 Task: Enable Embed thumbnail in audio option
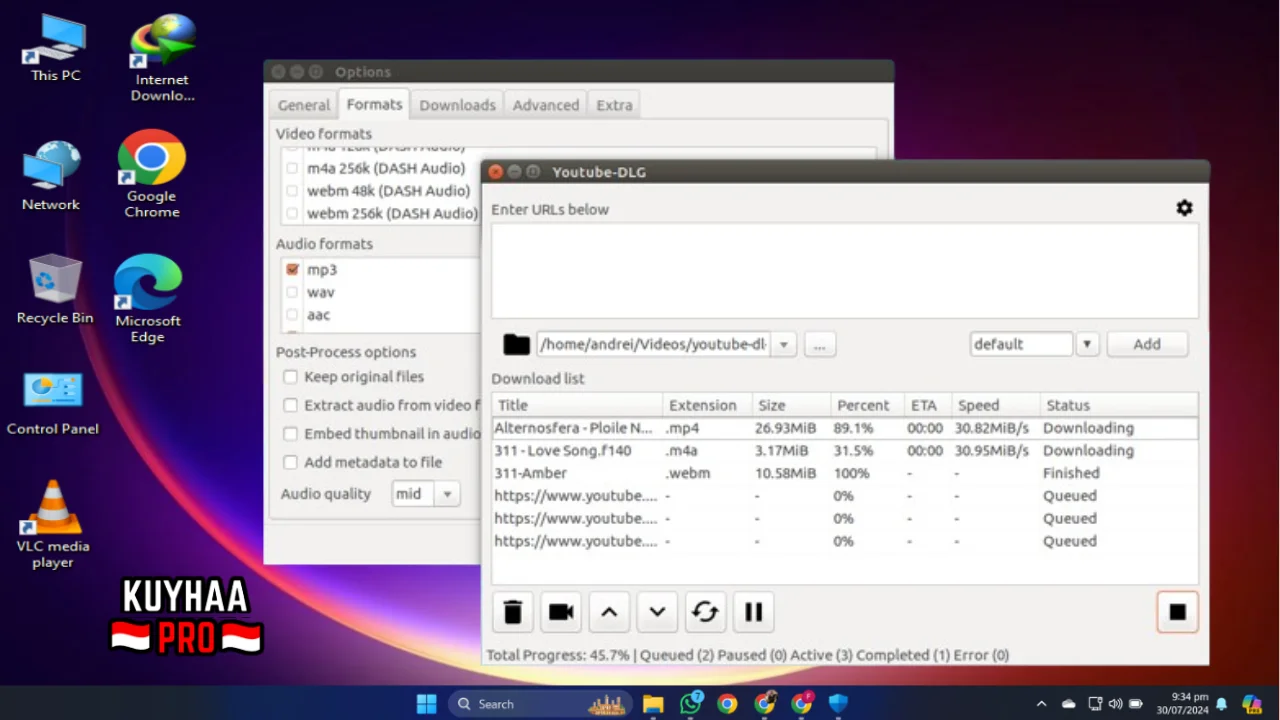[290, 434]
